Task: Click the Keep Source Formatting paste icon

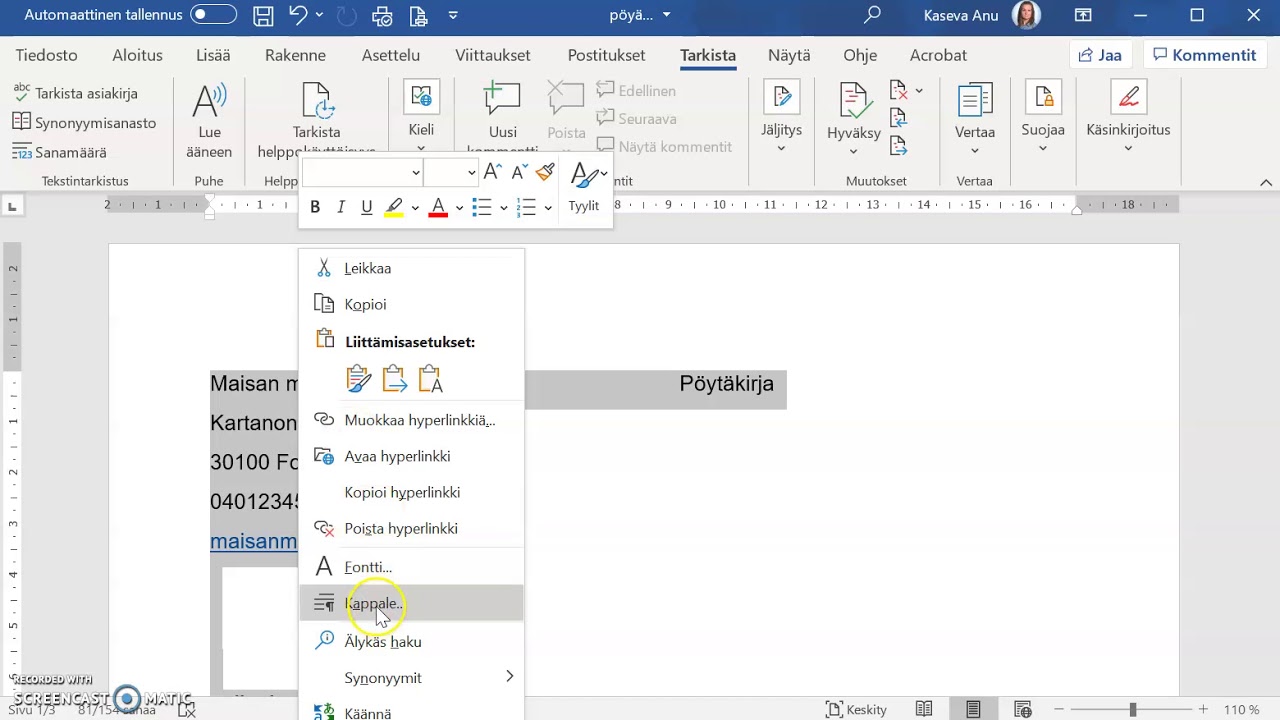Action: 359,379
